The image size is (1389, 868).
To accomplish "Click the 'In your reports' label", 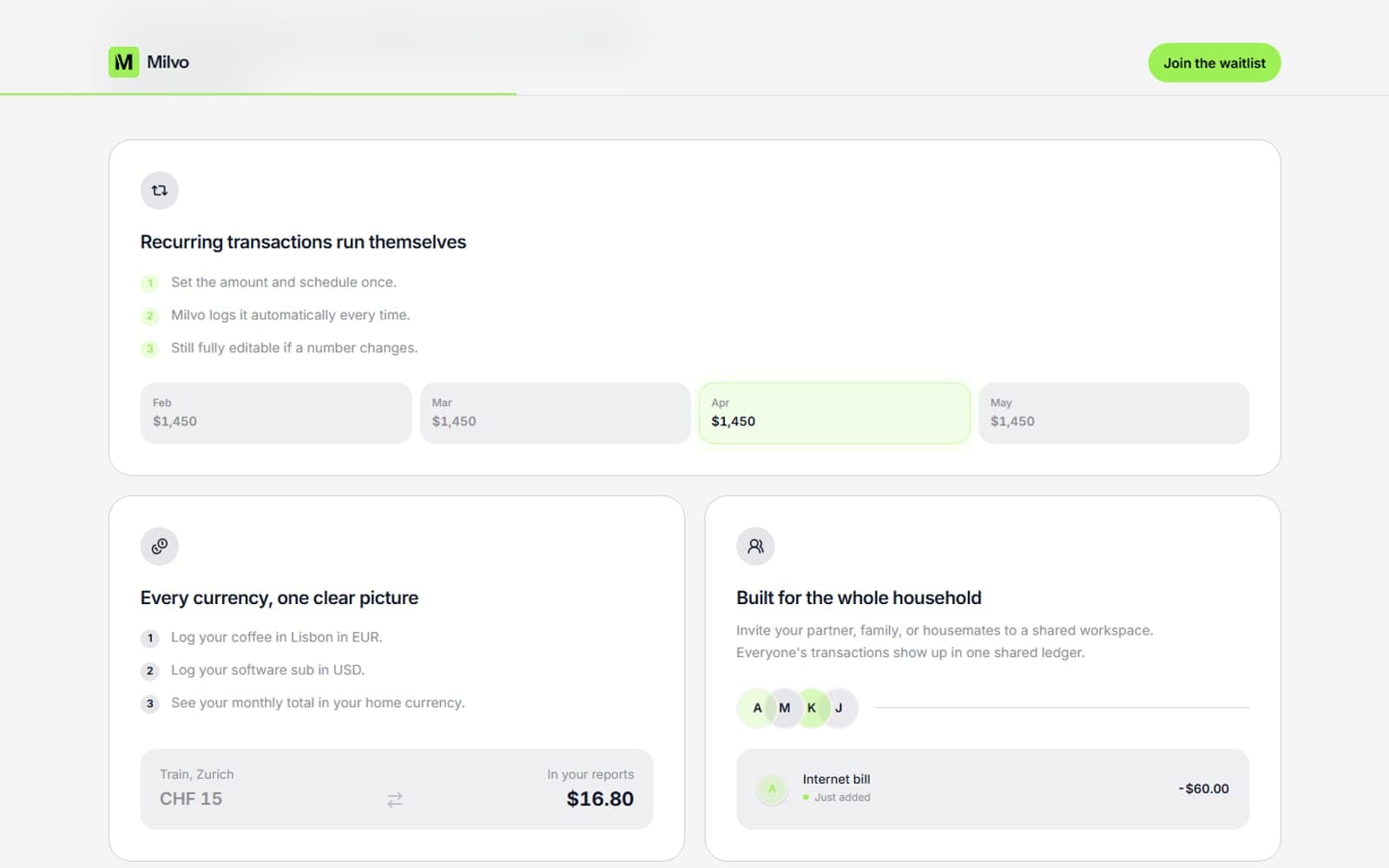I will tap(590, 774).
